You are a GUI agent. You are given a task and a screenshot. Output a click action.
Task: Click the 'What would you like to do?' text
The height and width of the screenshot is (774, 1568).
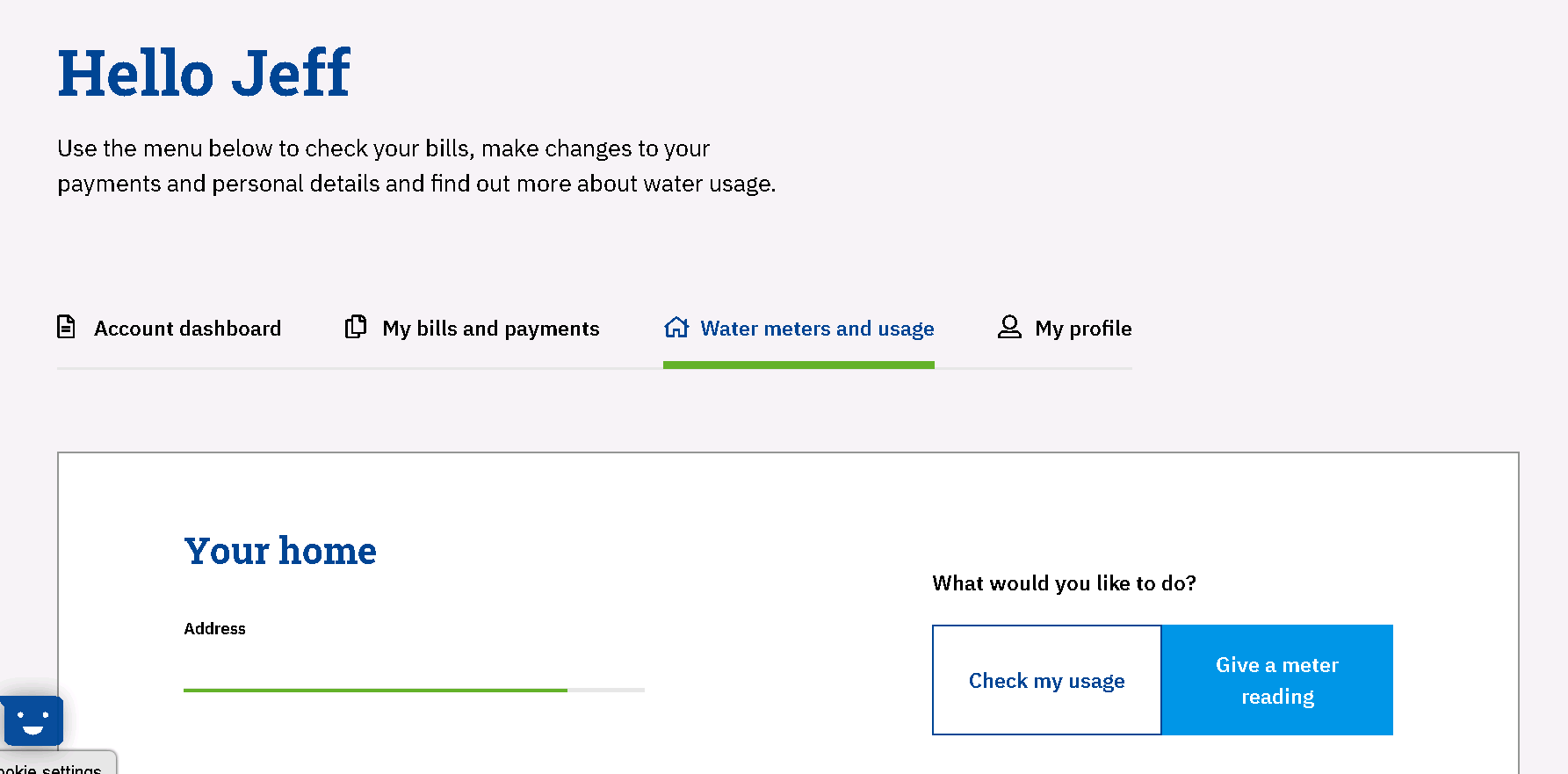1064,583
